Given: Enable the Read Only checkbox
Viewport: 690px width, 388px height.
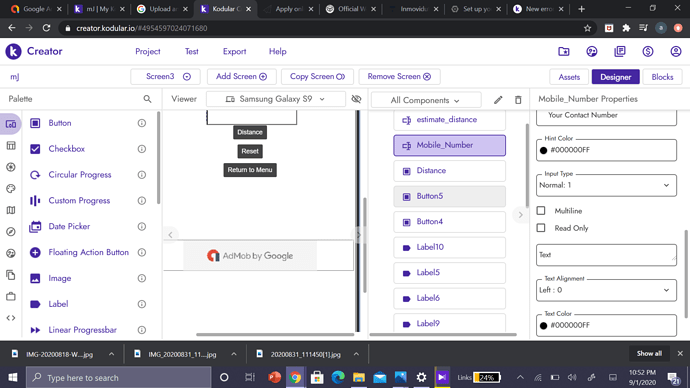Looking at the screenshot, I should [541, 228].
